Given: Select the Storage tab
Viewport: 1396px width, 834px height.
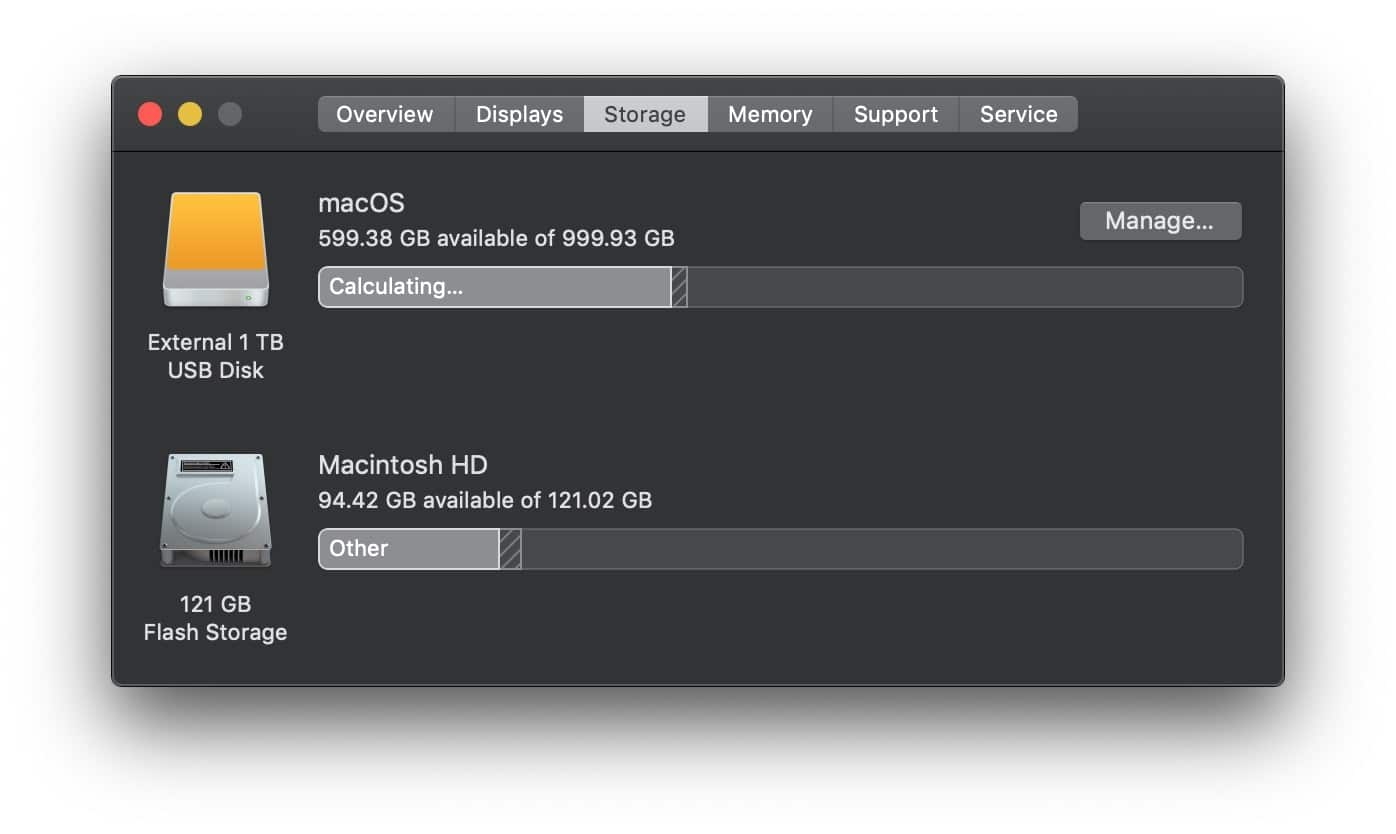Looking at the screenshot, I should tap(646, 114).
